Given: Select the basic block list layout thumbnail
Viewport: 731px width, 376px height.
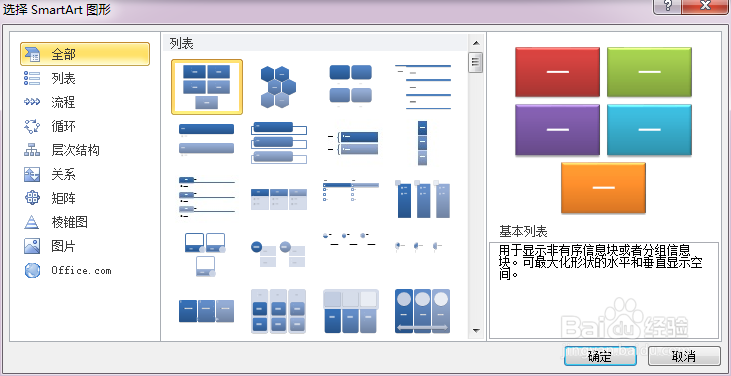Looking at the screenshot, I should click(207, 87).
